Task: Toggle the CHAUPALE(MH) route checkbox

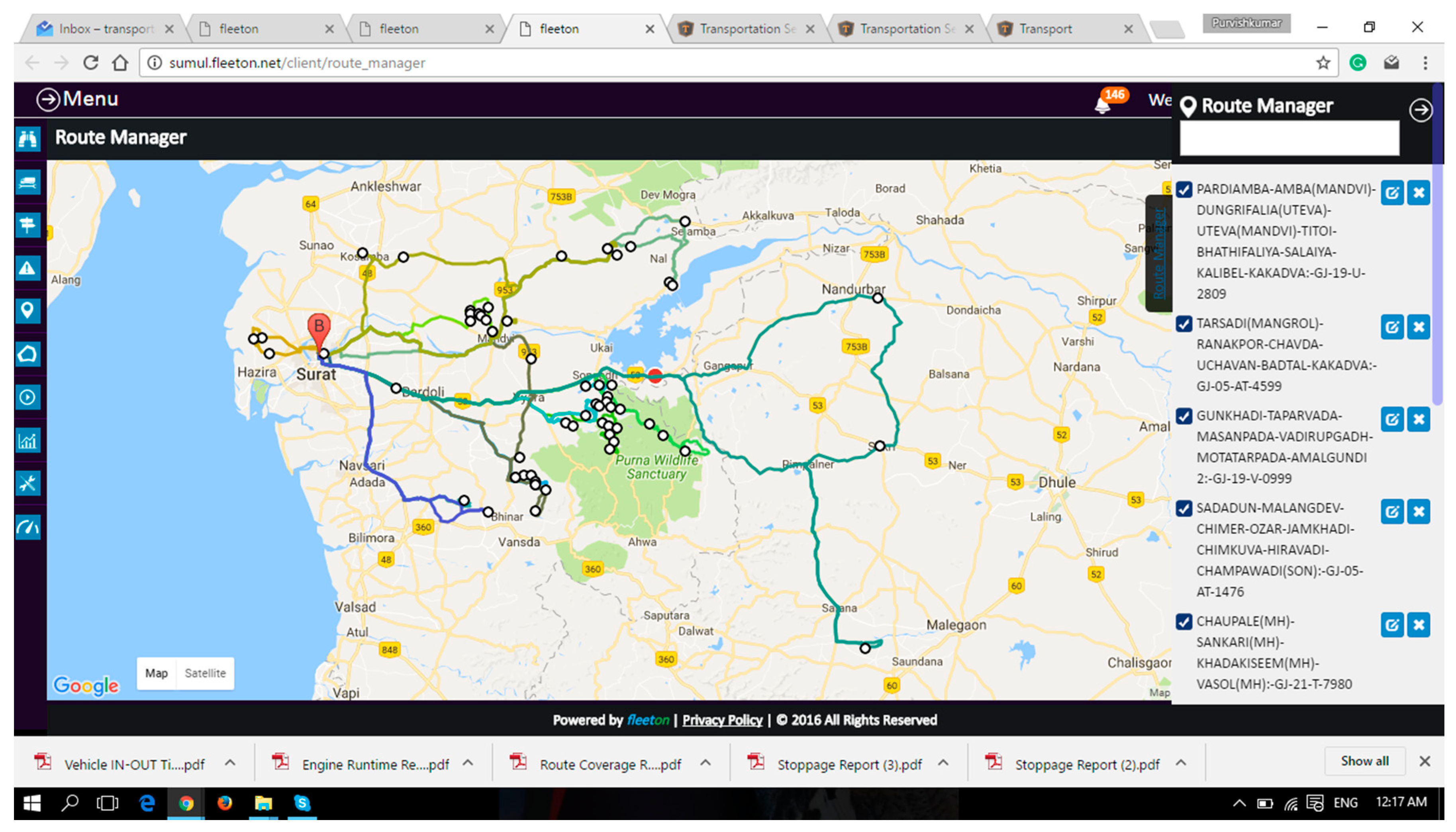Action: (1184, 622)
